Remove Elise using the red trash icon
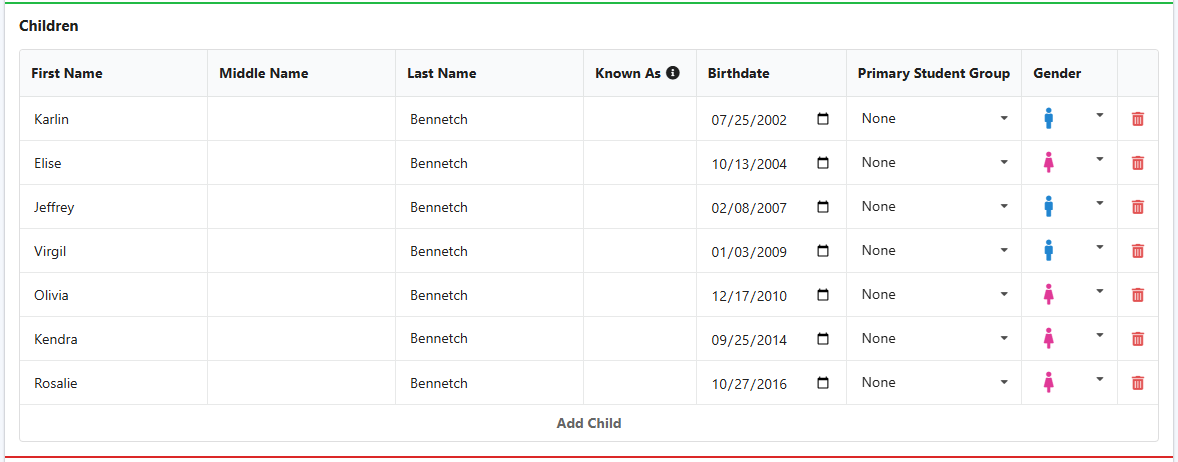This screenshot has width=1178, height=462. pyautogui.click(x=1137, y=162)
